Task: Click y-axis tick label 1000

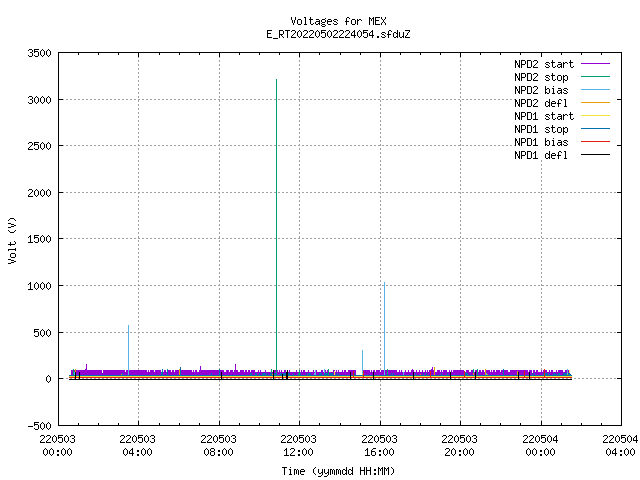Action: pos(39,286)
